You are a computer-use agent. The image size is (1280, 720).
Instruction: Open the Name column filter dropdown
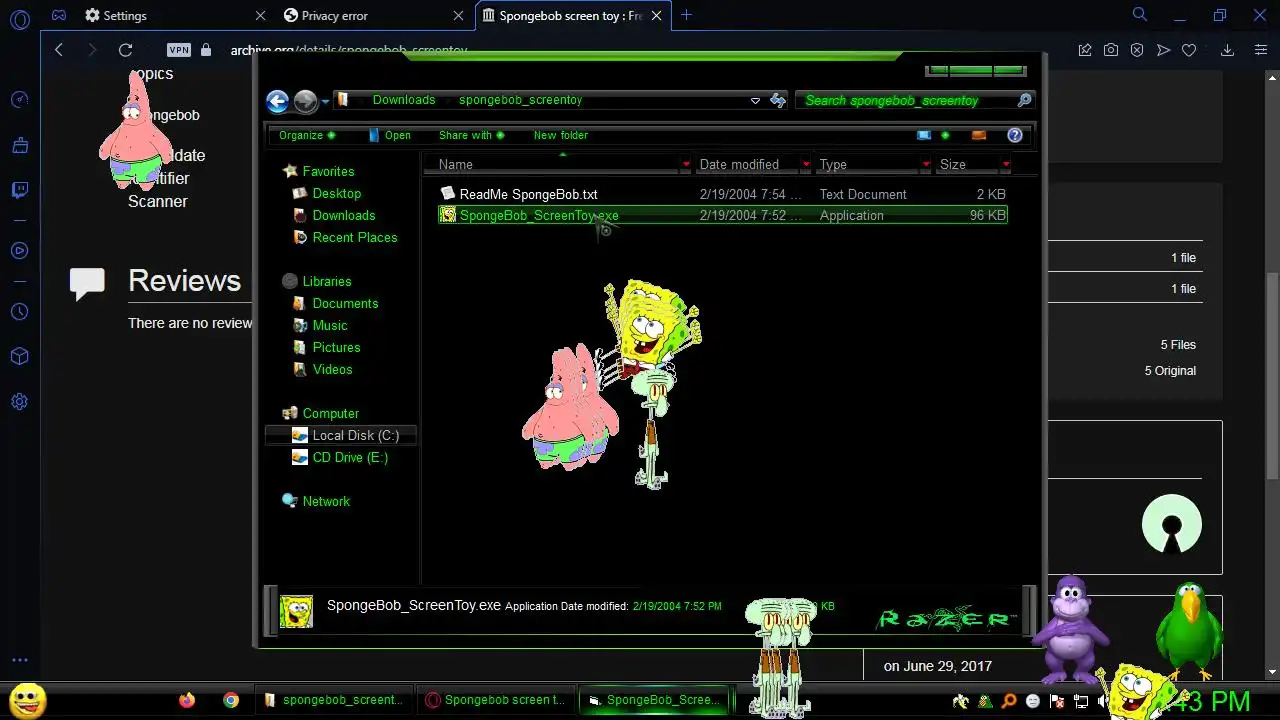tap(686, 164)
